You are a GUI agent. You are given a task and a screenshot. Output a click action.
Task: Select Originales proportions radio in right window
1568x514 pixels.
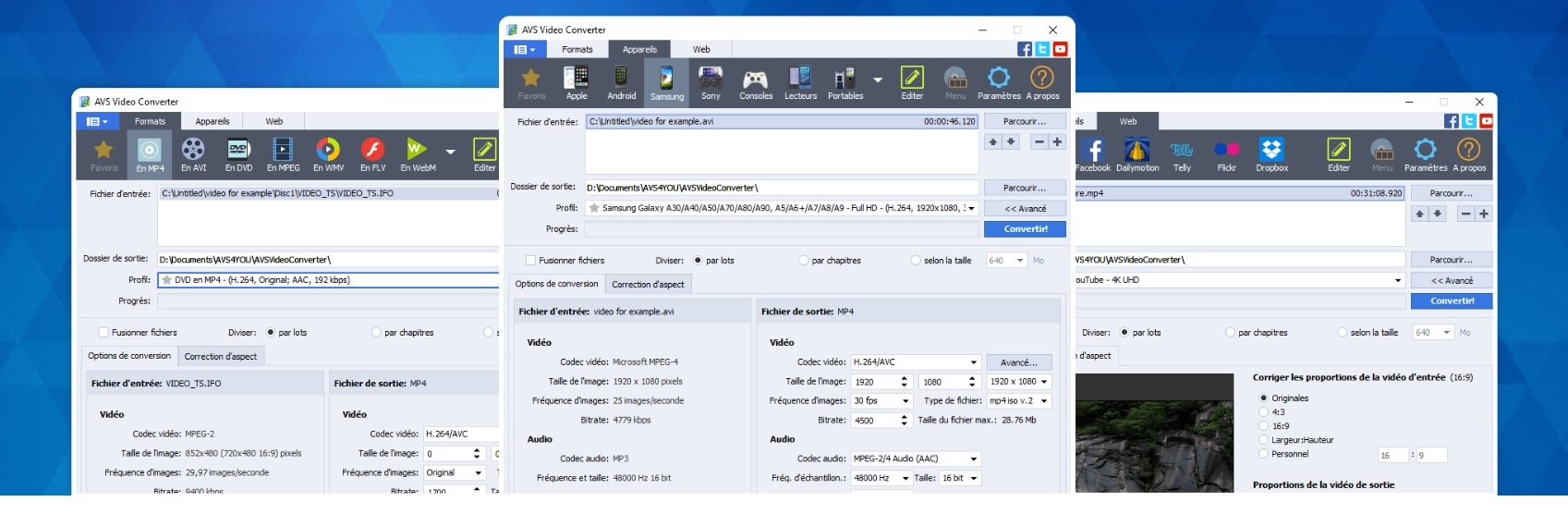[1263, 398]
